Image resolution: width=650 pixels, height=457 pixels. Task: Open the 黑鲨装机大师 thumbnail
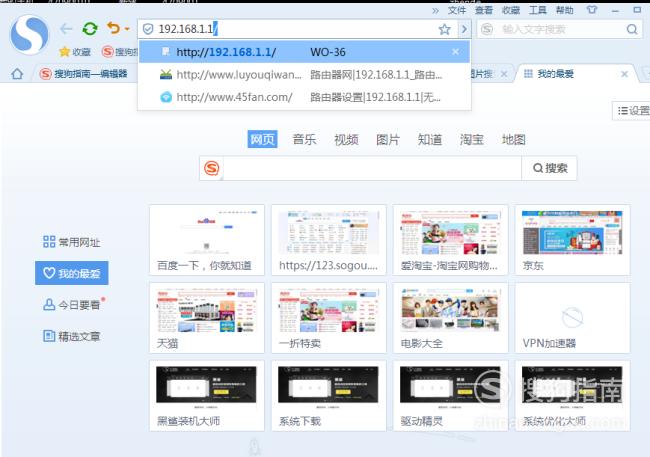207,396
